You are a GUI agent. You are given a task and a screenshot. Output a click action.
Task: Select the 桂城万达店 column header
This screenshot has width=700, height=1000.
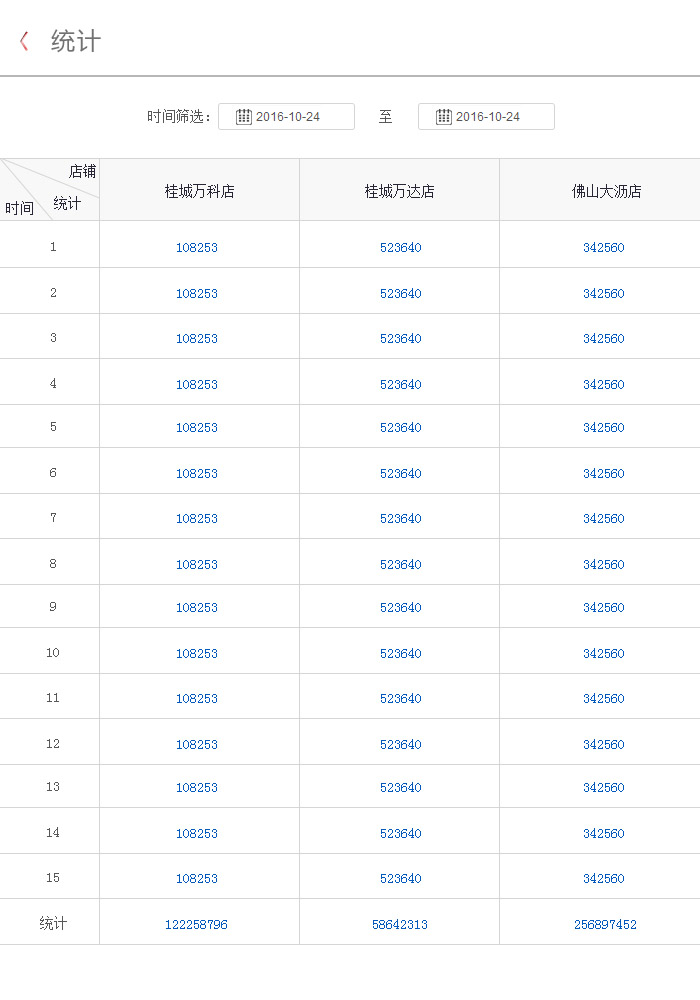(x=400, y=191)
